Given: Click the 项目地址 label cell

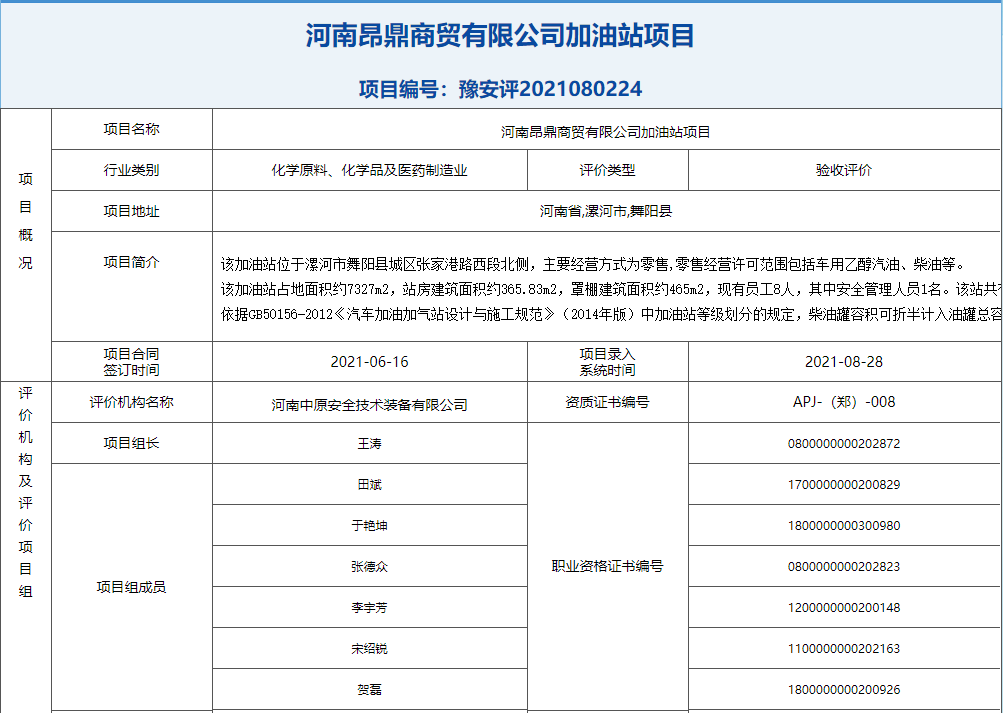Looking at the screenshot, I should tap(132, 211).
